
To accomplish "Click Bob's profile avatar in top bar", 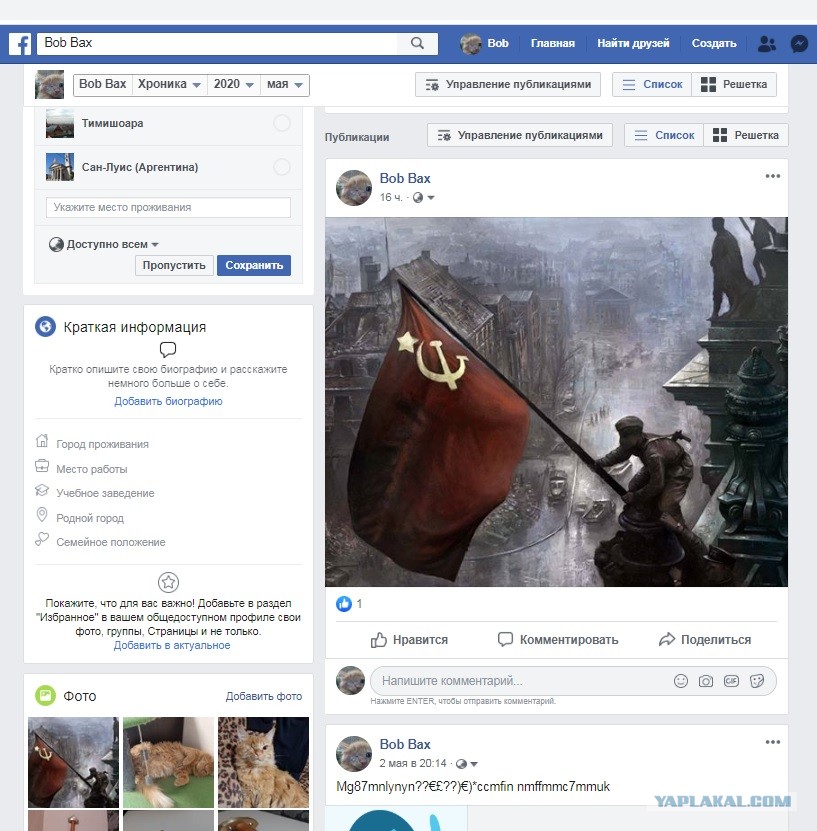I will 470,43.
